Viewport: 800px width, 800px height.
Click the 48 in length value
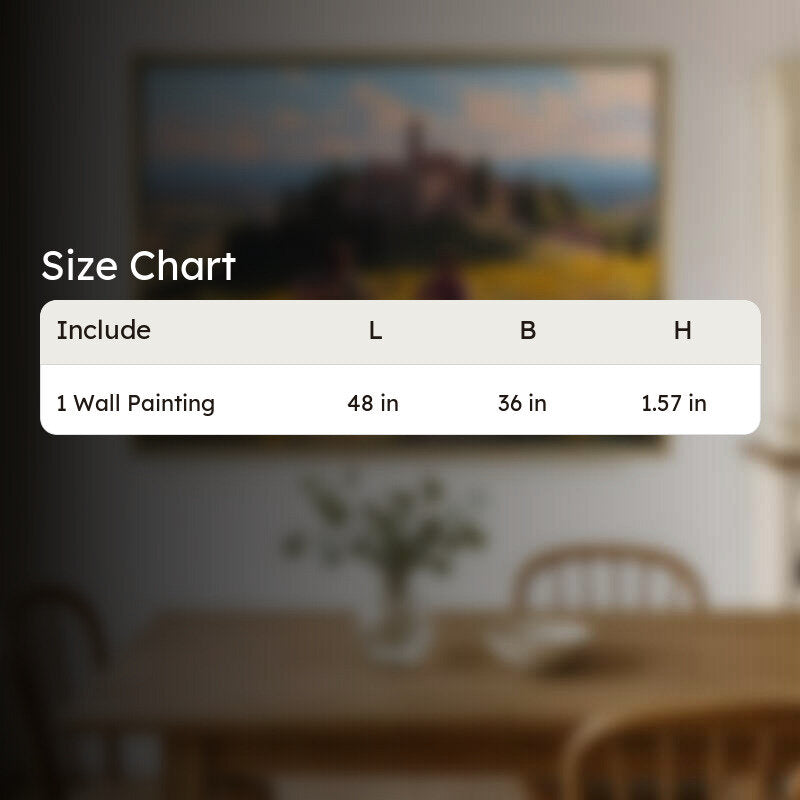pyautogui.click(x=373, y=403)
